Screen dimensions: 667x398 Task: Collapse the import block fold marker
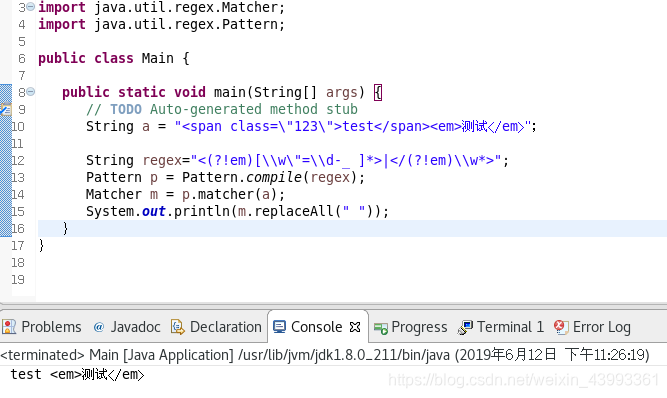pyautogui.click(x=31, y=6)
